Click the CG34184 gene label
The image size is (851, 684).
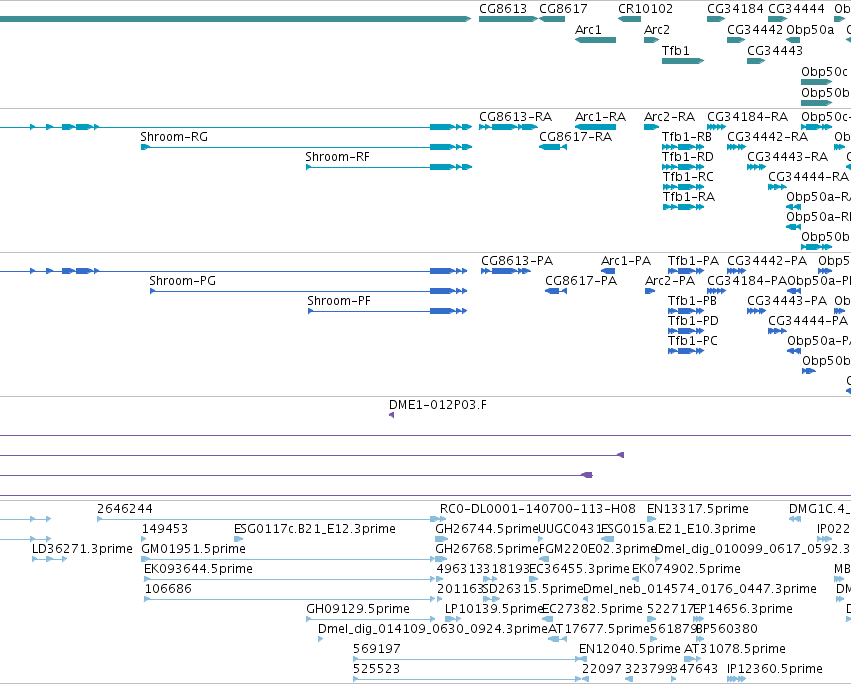[735, 9]
